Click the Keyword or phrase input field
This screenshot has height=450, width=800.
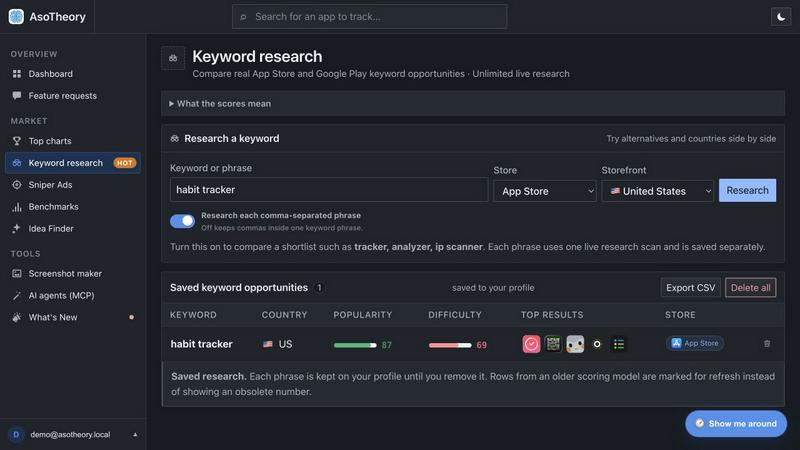(329, 190)
